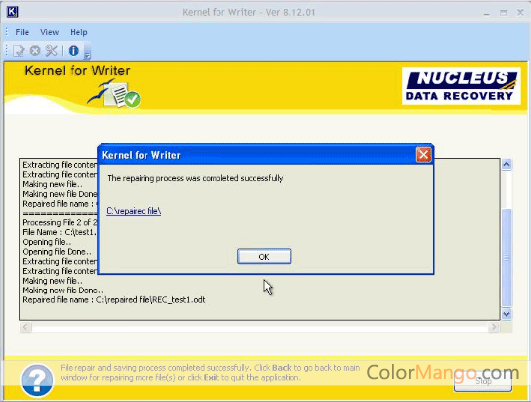Confirm the dialog with OK button

tap(264, 256)
